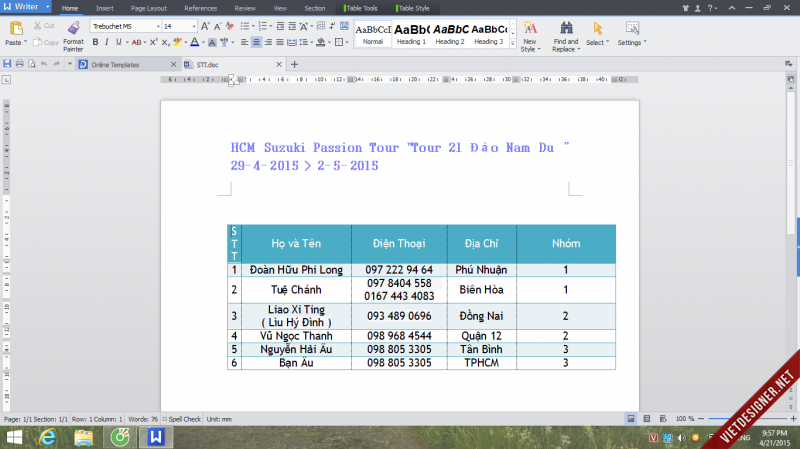Toggle italic formatting
800x449 pixels.
pos(107,42)
